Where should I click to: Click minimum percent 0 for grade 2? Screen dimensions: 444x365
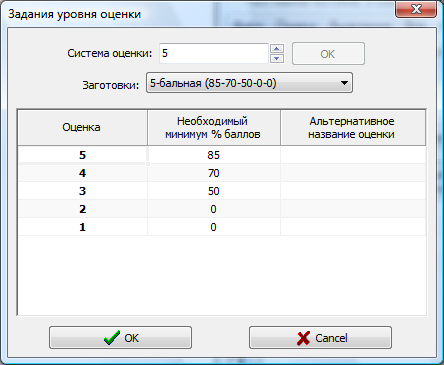214,209
